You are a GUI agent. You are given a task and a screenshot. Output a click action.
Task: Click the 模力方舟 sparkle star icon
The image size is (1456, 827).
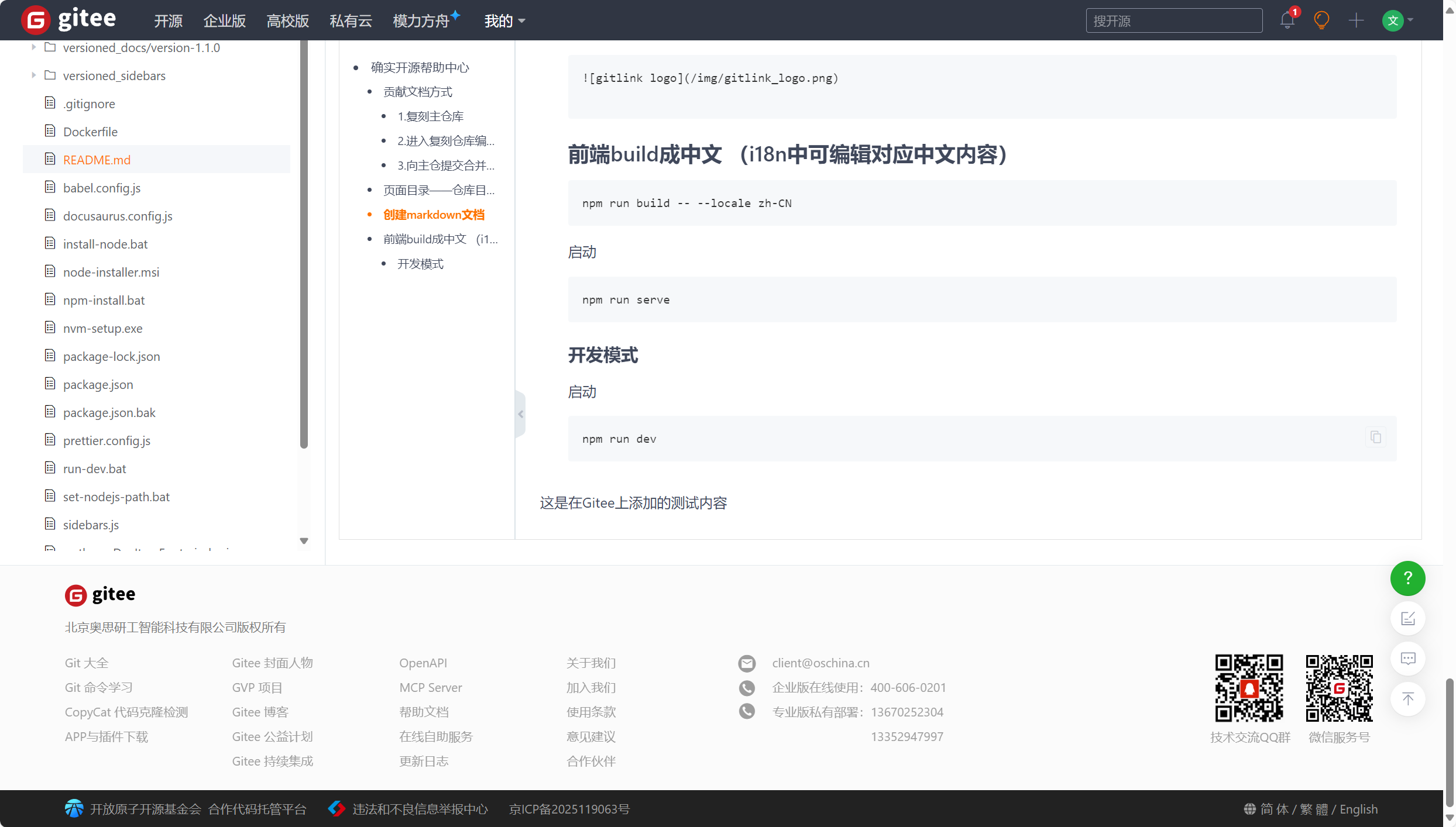pos(455,15)
